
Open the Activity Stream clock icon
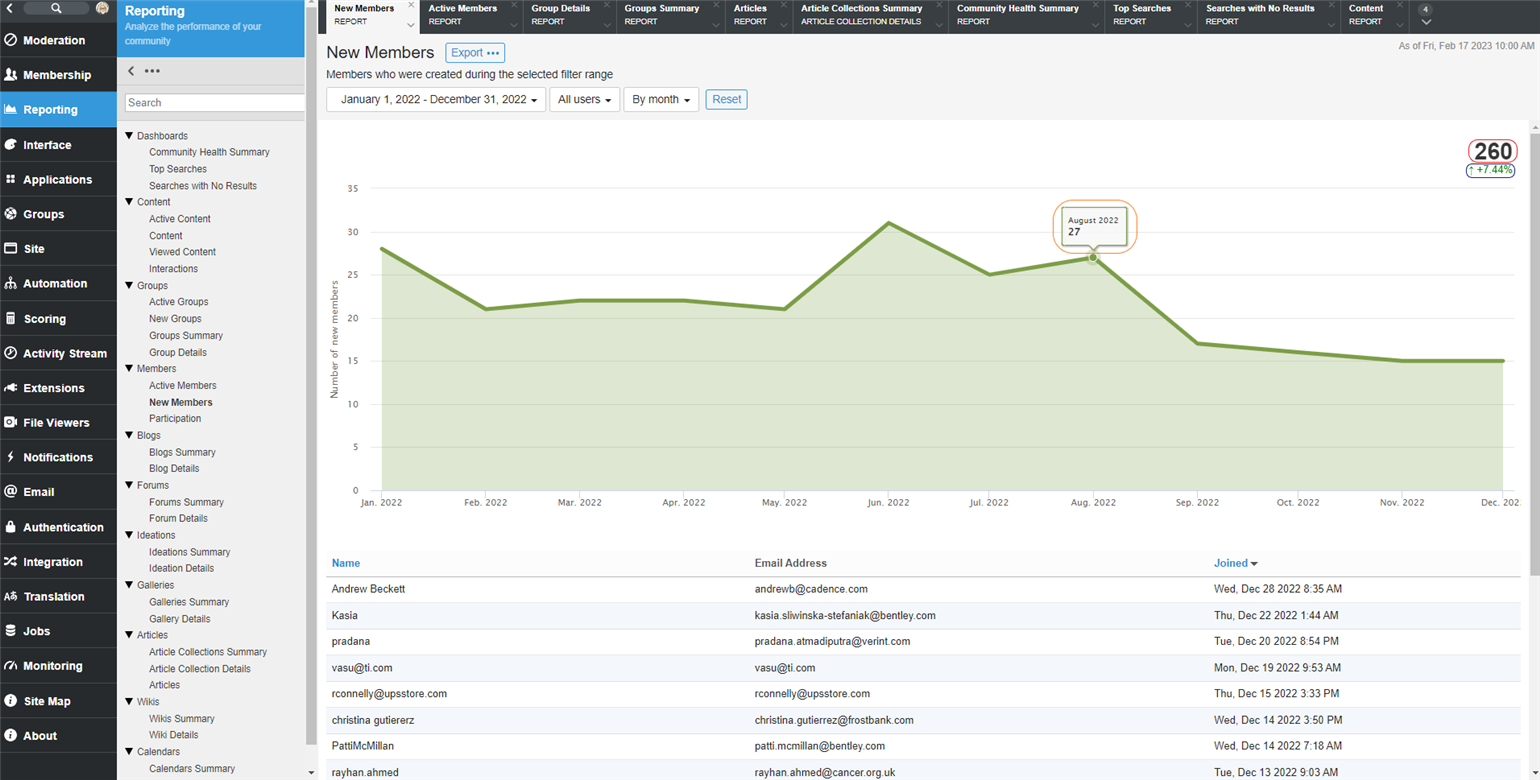(x=11, y=353)
